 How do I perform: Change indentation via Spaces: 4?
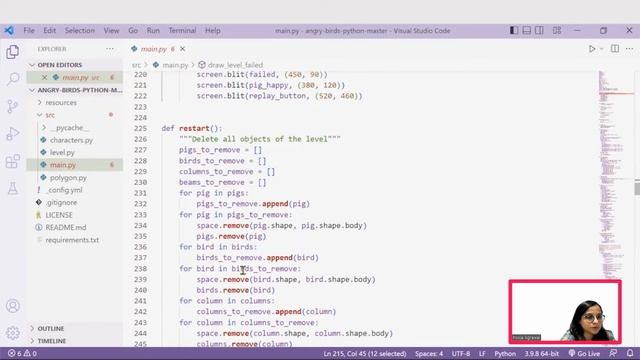[429, 353]
